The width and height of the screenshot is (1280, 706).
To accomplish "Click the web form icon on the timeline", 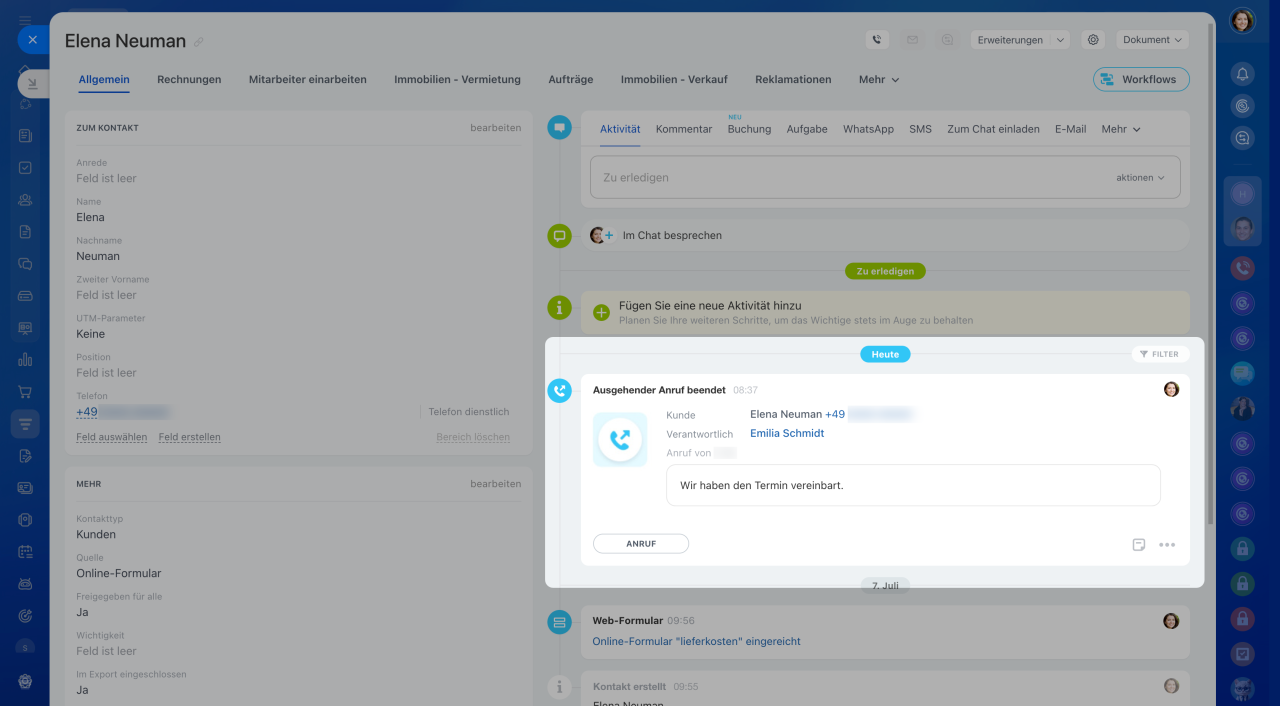I will (559, 622).
